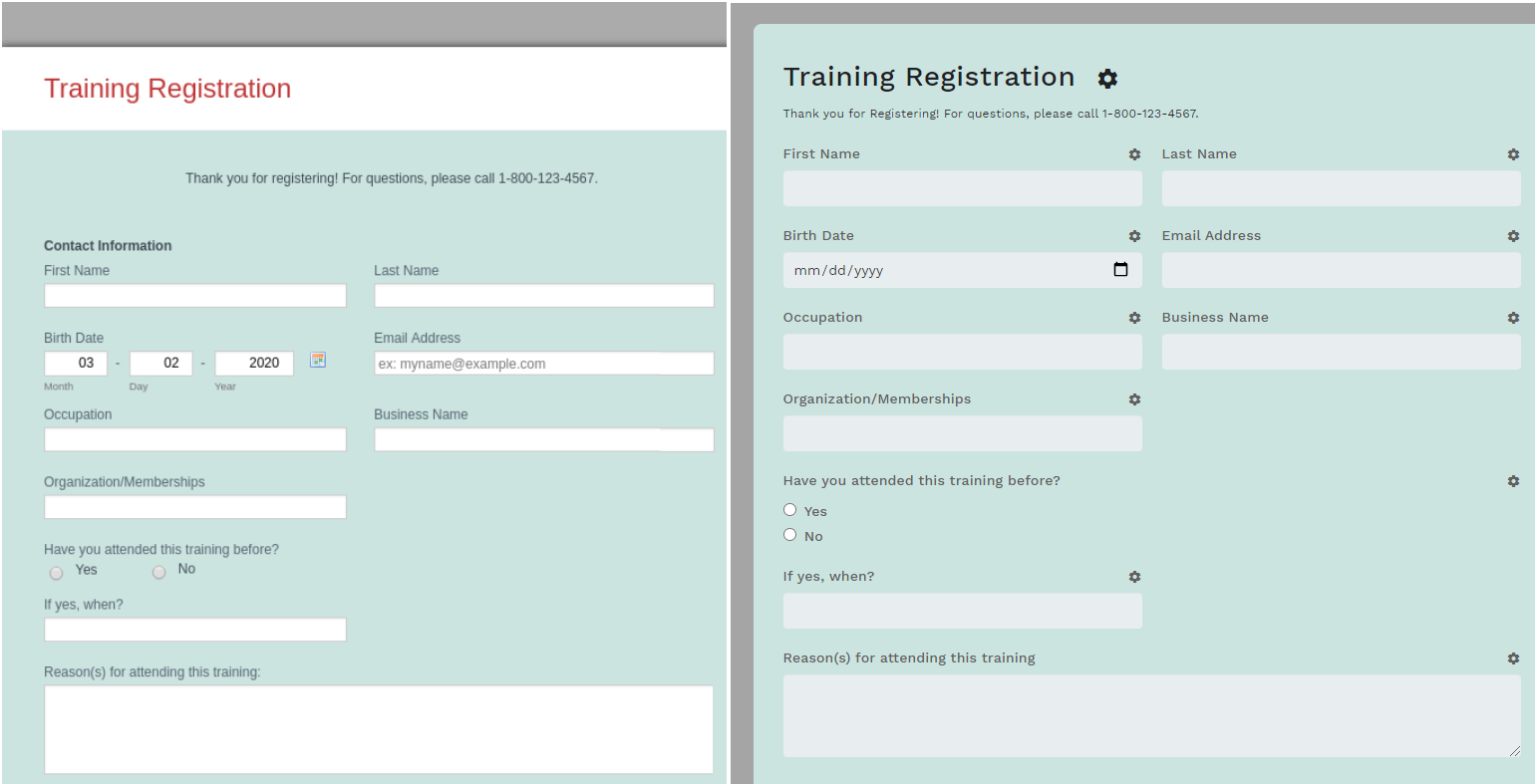Click the Business Name gear icon
This screenshot has height=784, width=1535.
[1513, 318]
